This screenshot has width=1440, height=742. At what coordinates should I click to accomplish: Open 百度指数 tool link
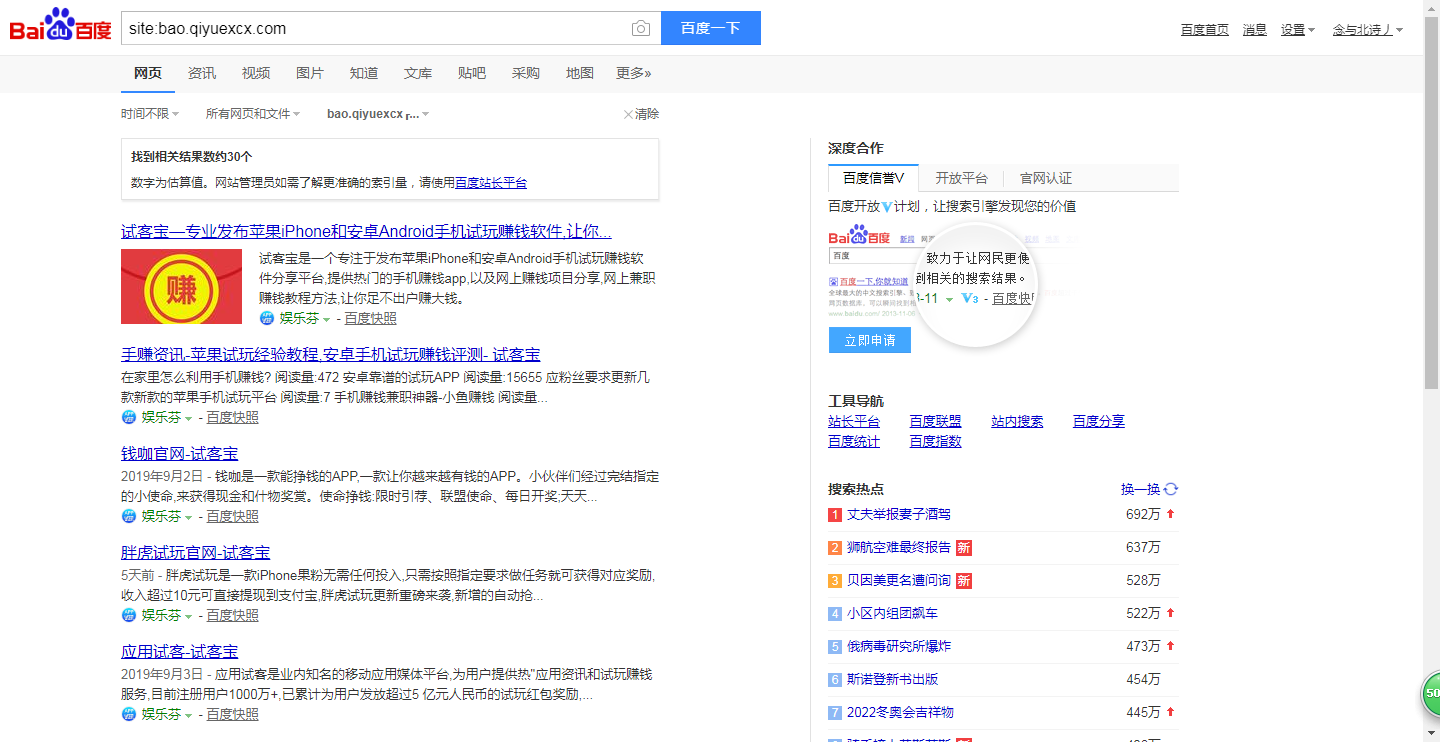tap(936, 441)
